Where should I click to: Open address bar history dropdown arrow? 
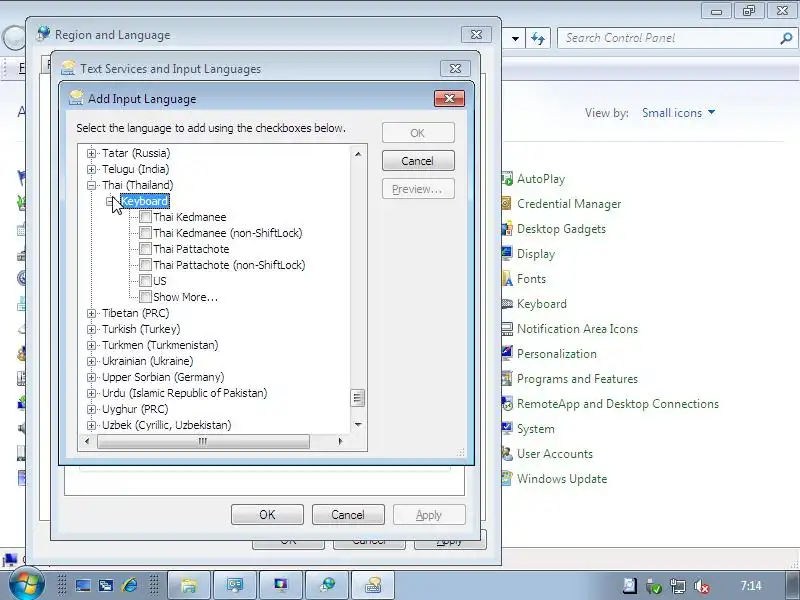pos(515,39)
